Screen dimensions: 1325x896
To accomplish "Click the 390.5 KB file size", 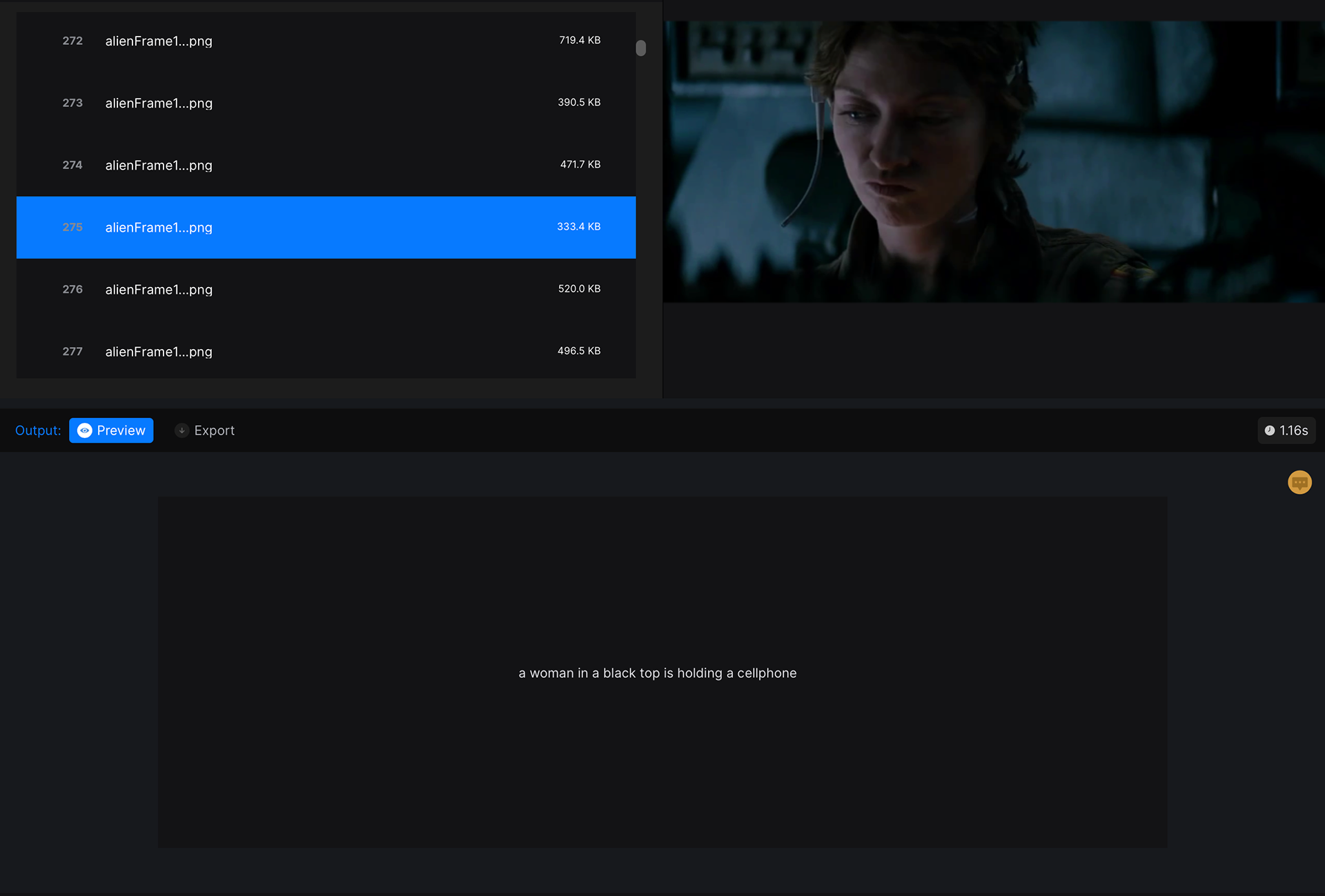I will pos(579,102).
